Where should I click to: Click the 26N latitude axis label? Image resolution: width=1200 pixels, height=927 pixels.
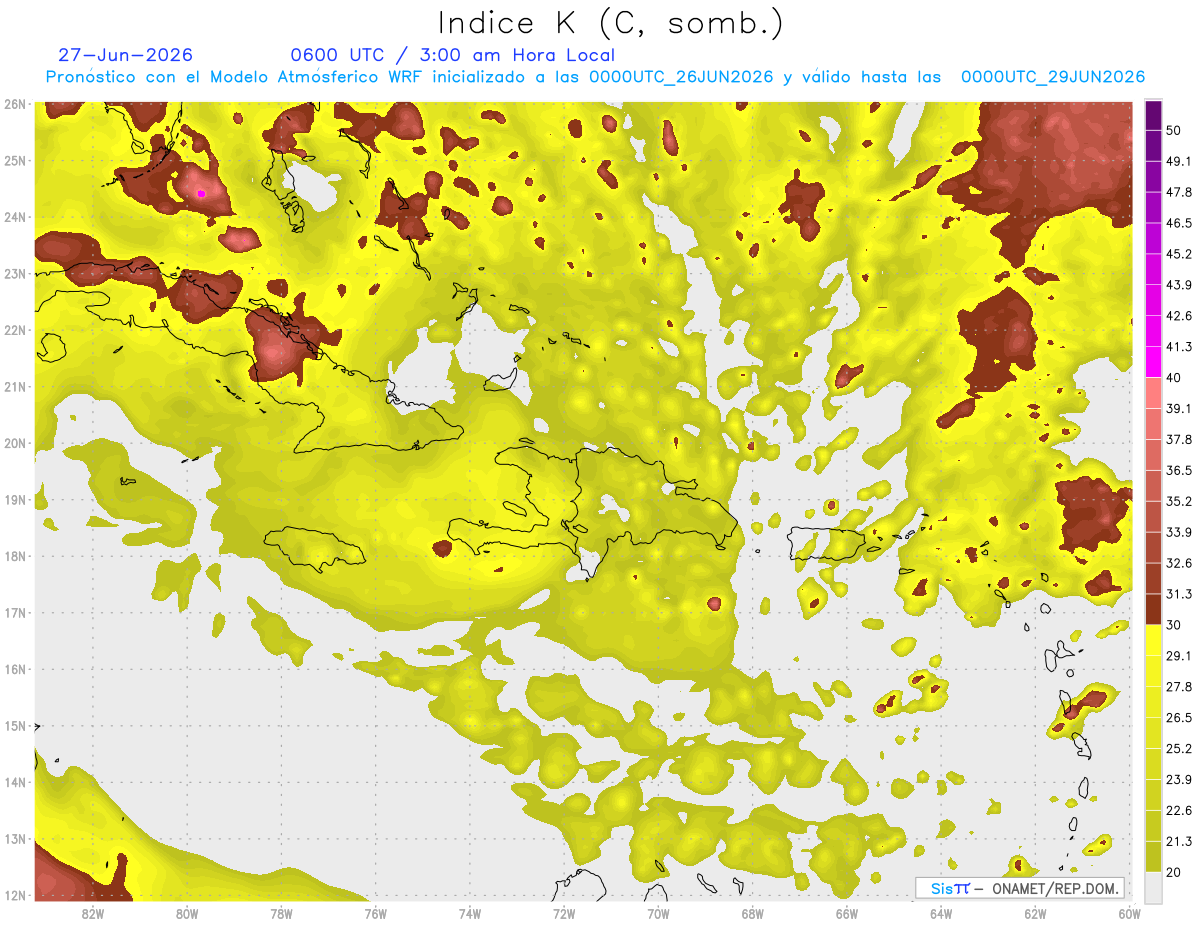click(15, 103)
